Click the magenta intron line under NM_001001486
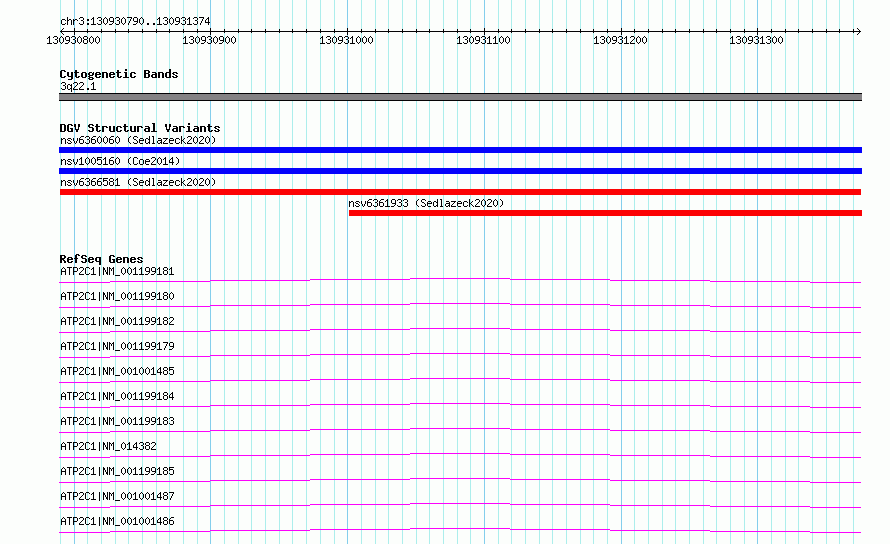This screenshot has height=544, width=890. (460, 529)
